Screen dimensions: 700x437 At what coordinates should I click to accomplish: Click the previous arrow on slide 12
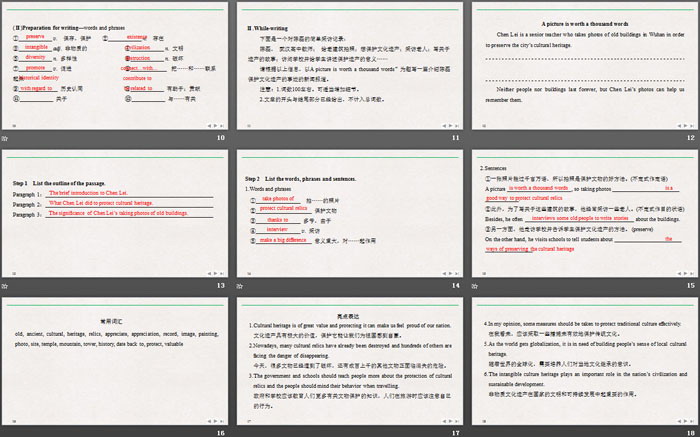[678, 125]
